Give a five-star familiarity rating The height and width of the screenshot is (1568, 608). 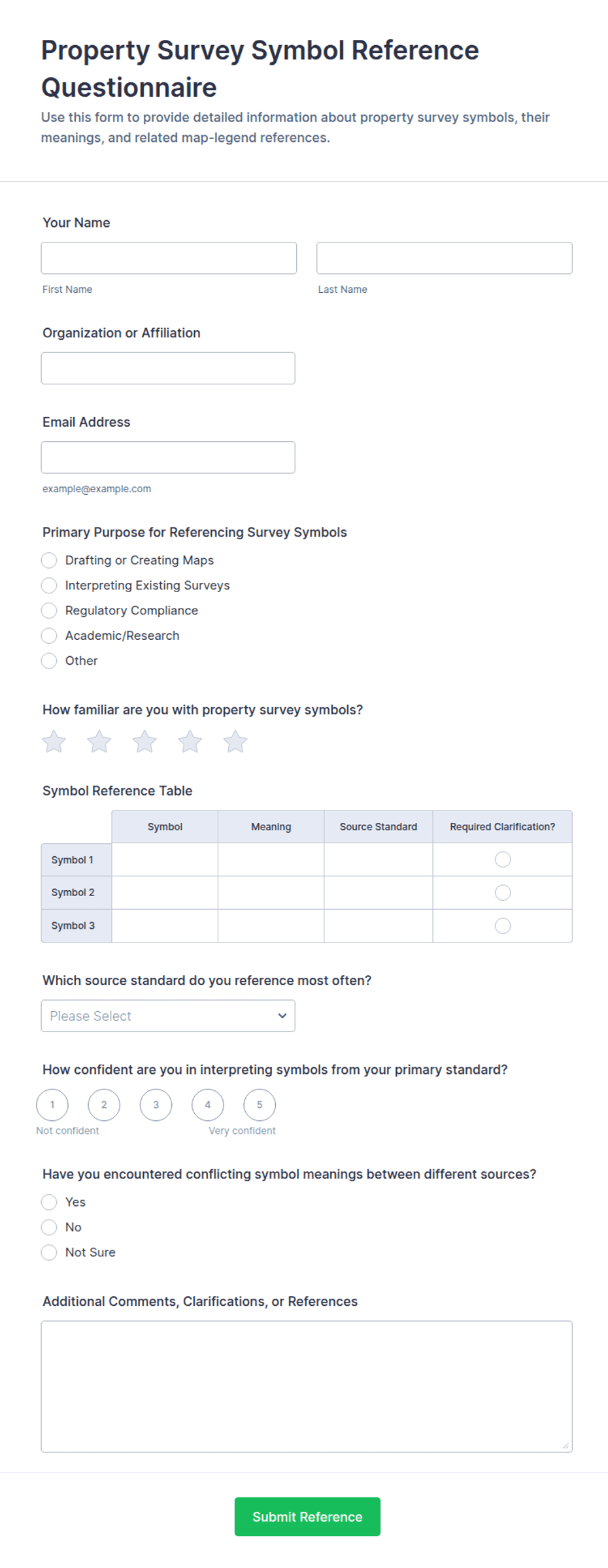point(235,742)
